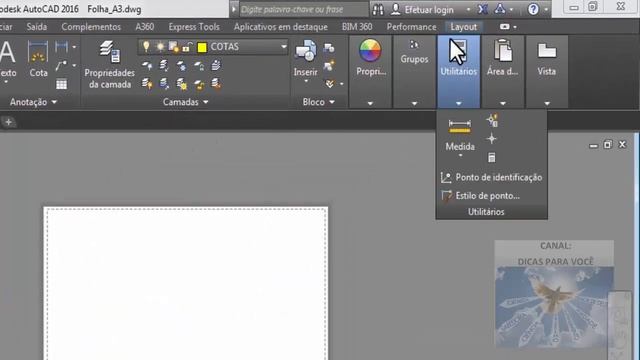640x360 pixels.
Task: Click the quick select icon in Utilitários
Action: 492,120
